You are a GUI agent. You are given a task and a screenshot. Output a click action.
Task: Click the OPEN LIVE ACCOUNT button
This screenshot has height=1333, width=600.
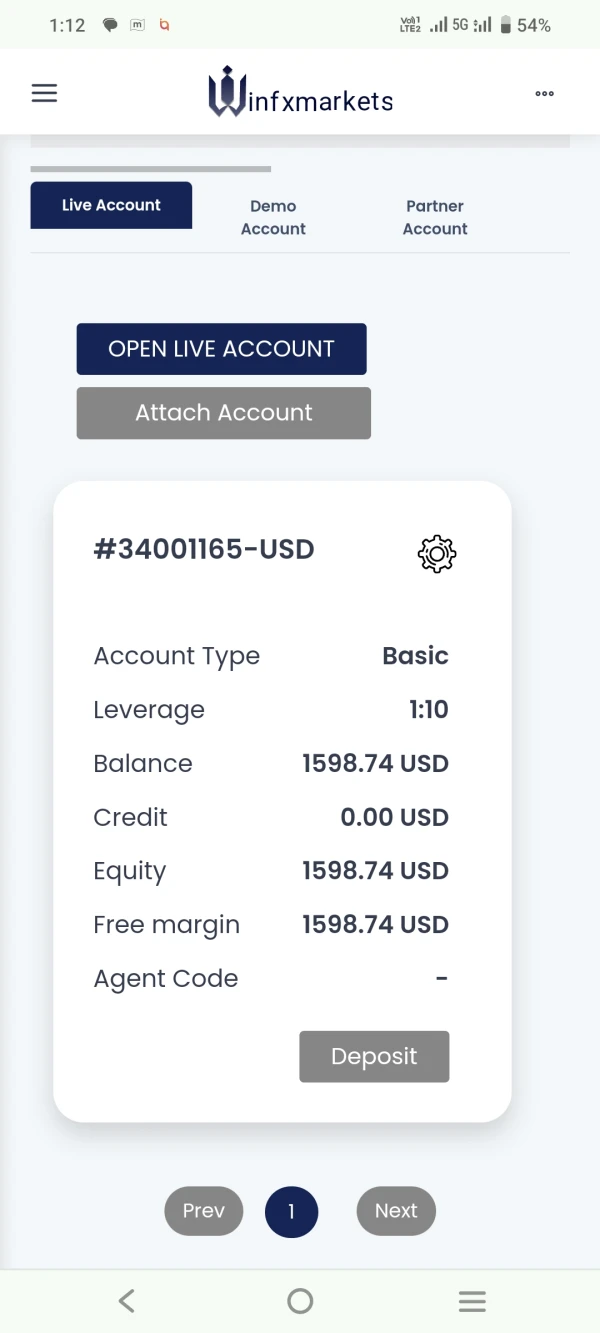pyautogui.click(x=221, y=349)
